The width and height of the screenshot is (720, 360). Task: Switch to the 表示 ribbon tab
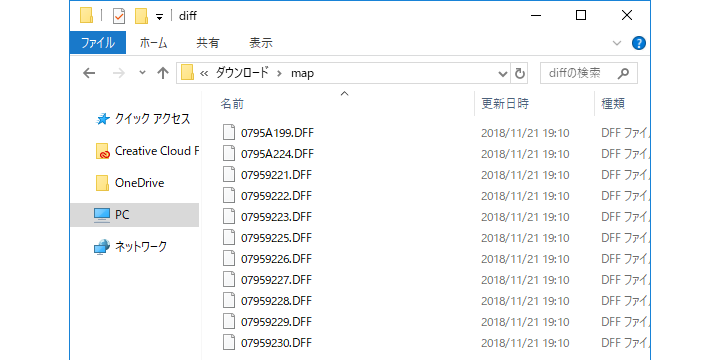coord(261,43)
